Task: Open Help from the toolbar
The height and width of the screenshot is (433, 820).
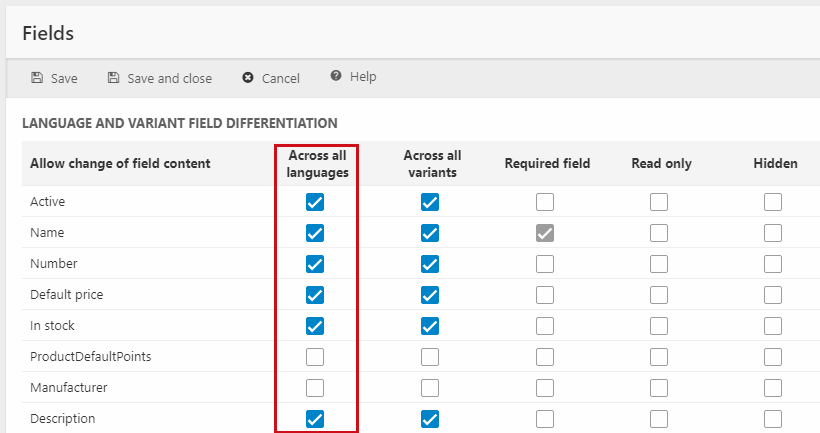Action: click(x=362, y=77)
